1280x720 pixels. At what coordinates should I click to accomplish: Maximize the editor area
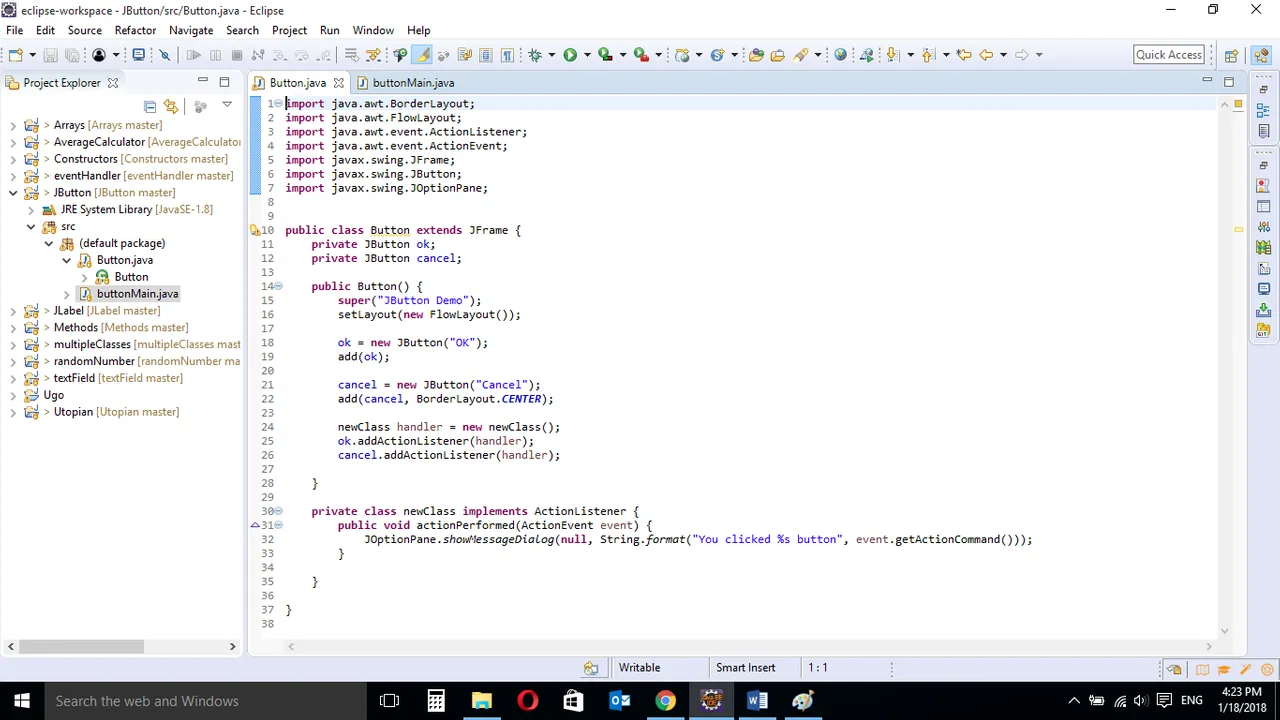point(1229,82)
